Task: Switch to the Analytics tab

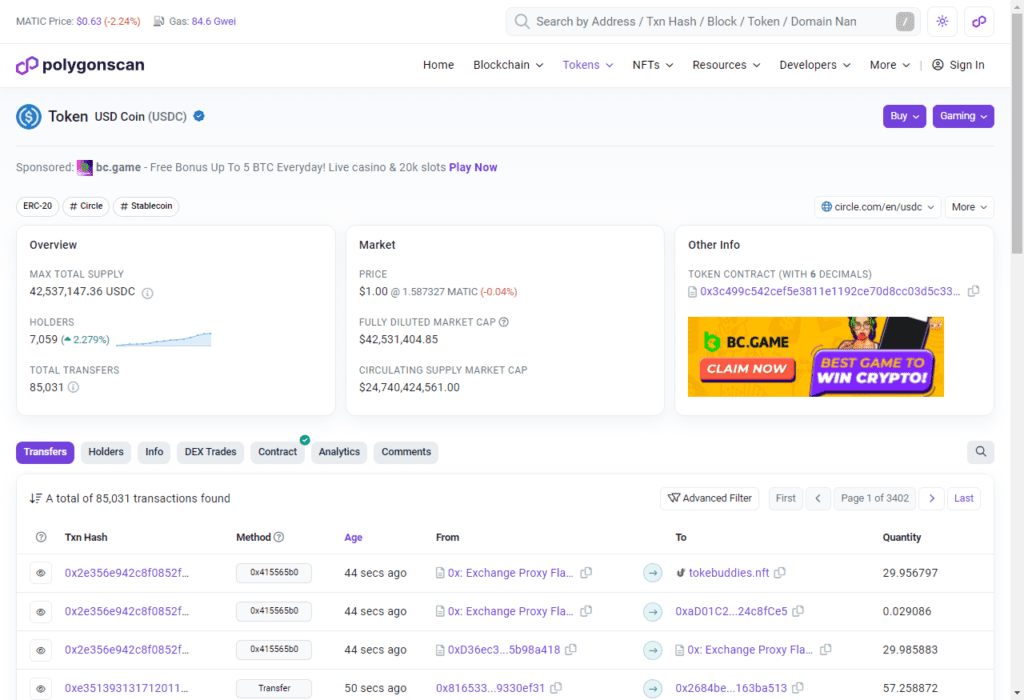Action: click(339, 452)
